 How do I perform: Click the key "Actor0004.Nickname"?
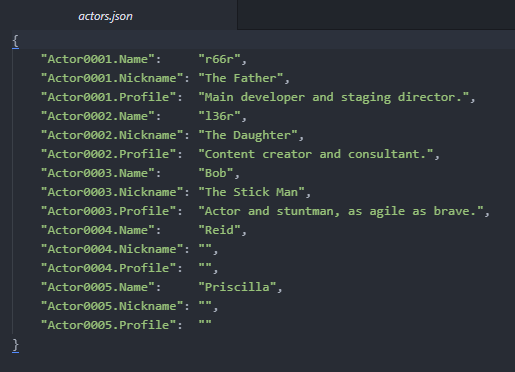112,249
